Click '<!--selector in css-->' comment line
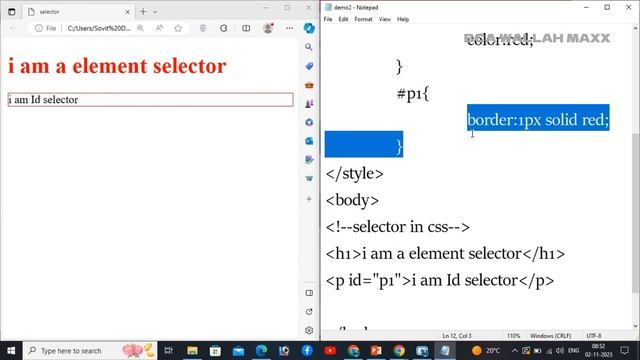Image resolution: width=640 pixels, height=360 pixels. 398,227
